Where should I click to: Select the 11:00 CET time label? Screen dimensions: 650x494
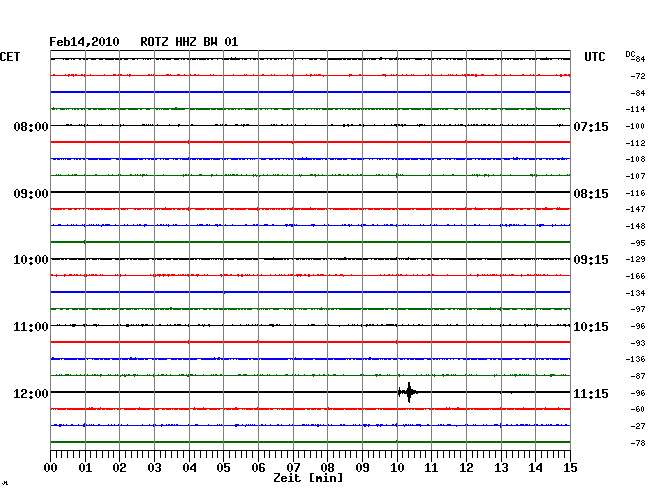click(31, 327)
